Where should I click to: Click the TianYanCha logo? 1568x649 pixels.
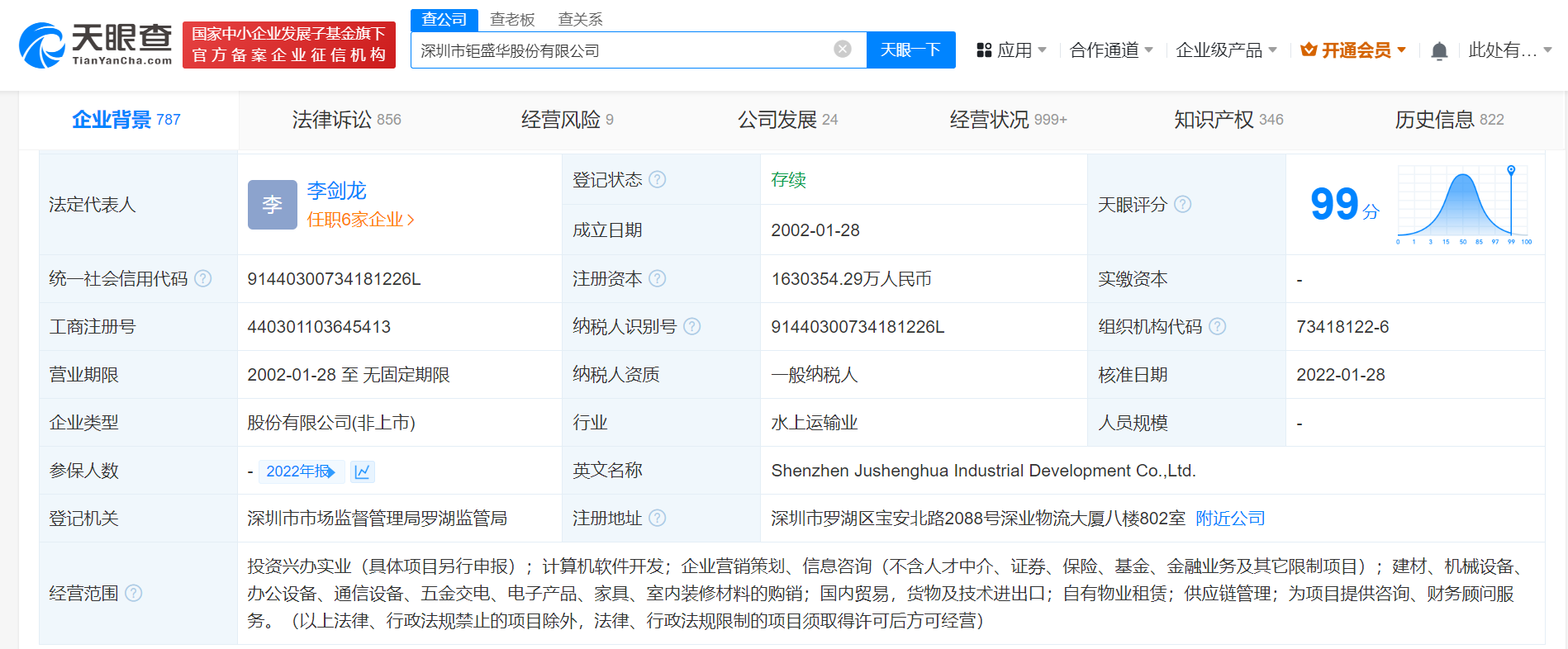point(95,45)
